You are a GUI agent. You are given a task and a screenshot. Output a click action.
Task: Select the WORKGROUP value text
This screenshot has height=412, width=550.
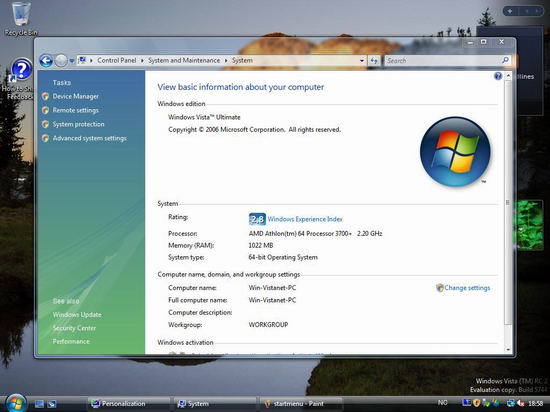point(268,325)
